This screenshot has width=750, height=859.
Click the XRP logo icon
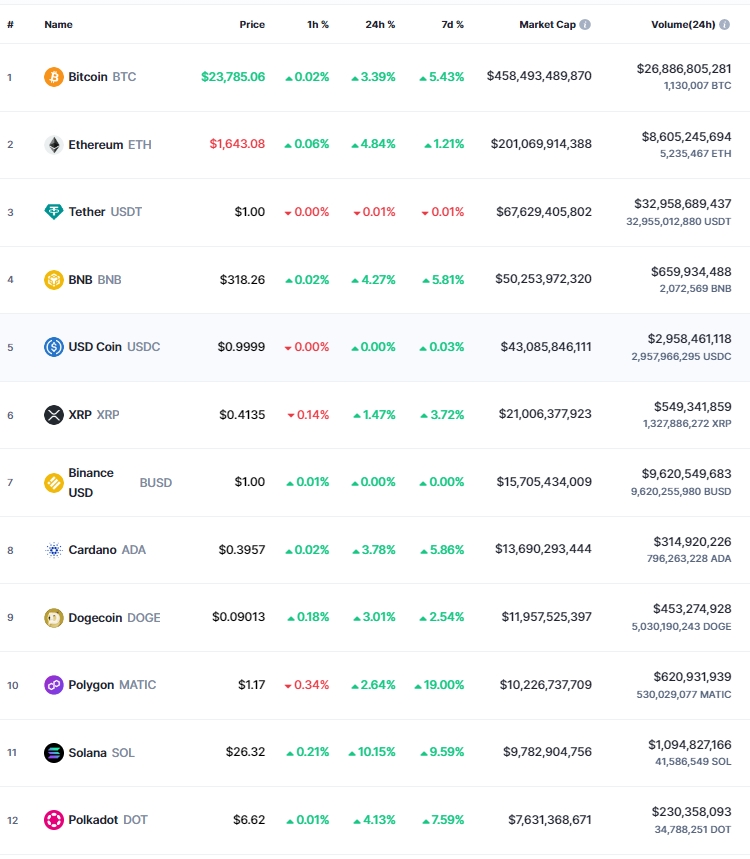coord(54,415)
